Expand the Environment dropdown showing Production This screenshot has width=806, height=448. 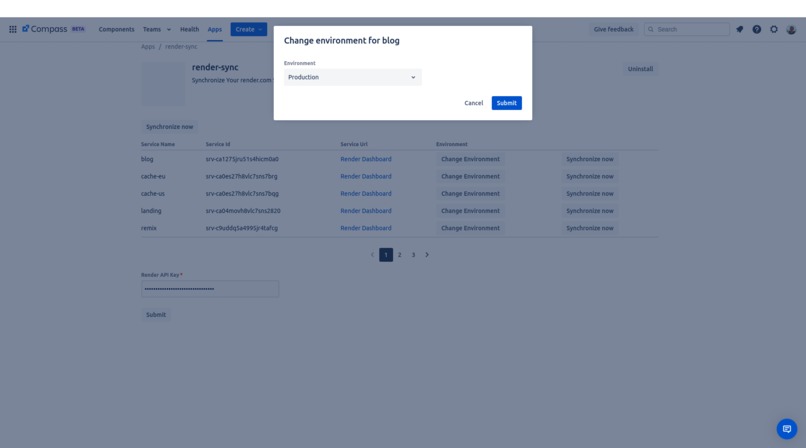(353, 77)
